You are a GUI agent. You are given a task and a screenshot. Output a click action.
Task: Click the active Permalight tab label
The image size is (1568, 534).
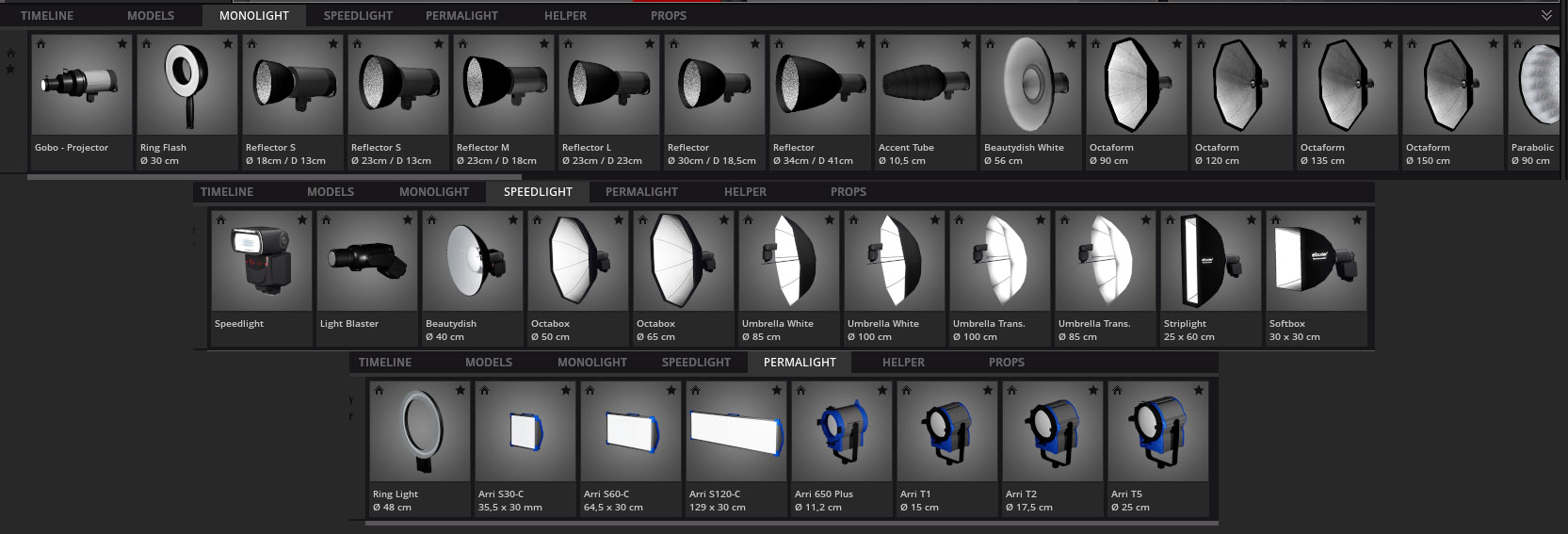point(800,362)
